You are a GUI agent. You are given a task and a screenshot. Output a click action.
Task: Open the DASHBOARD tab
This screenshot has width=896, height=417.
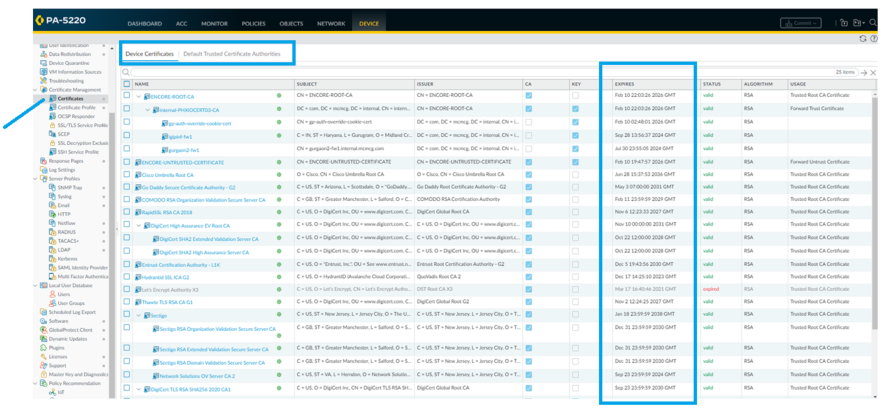pos(145,24)
